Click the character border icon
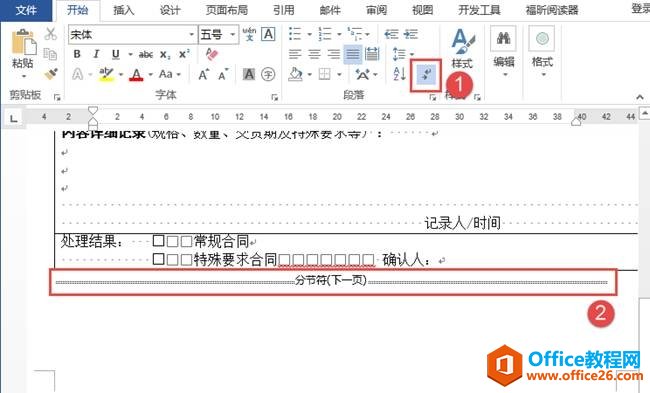 coord(268,34)
